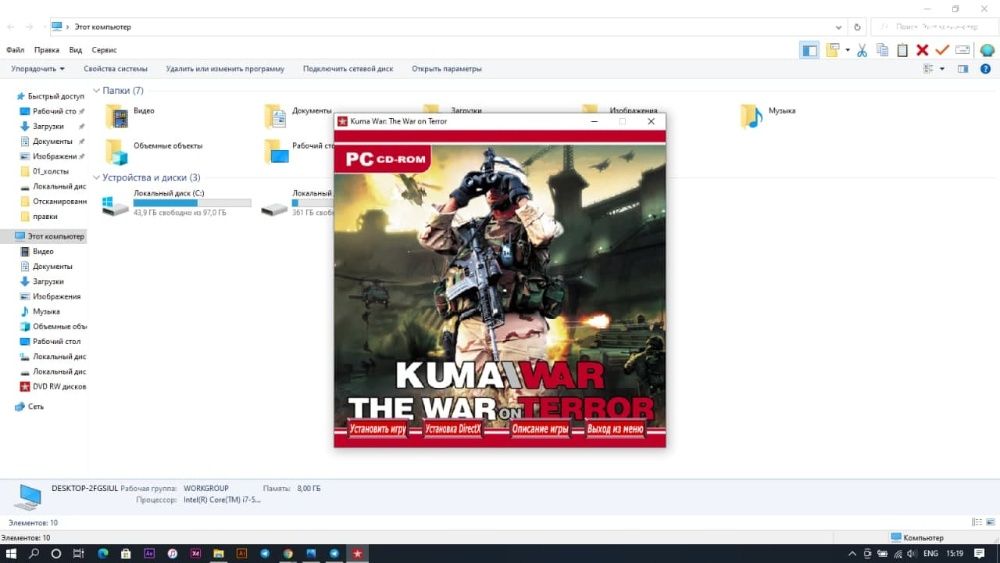The image size is (1000, 563).
Task: Click the red X Delete icon
Action: pyautogui.click(x=922, y=50)
